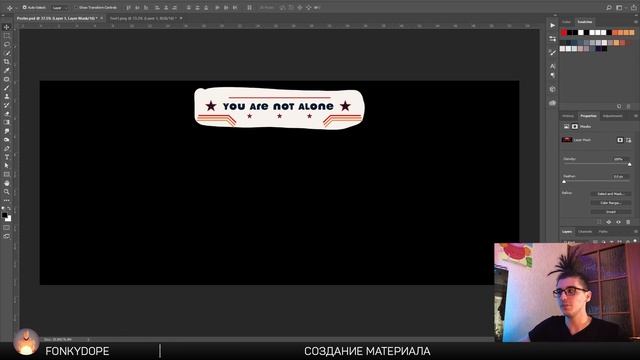
Task: Click the Color Range button
Action: [611, 203]
